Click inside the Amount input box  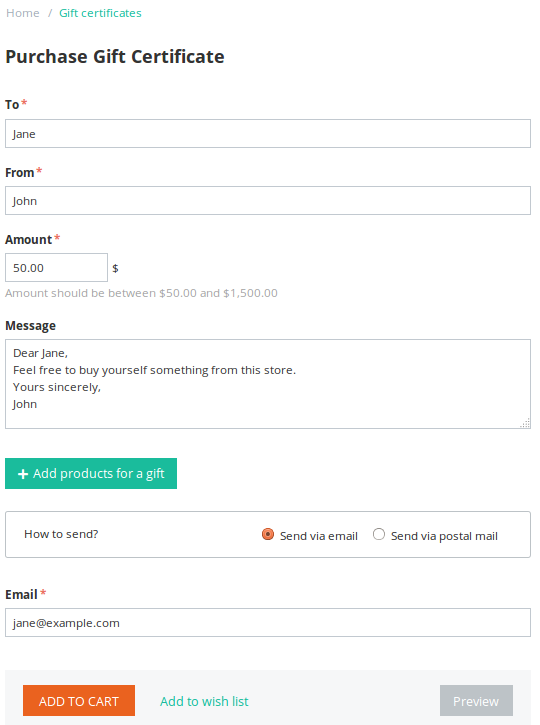pyautogui.click(x=56, y=267)
